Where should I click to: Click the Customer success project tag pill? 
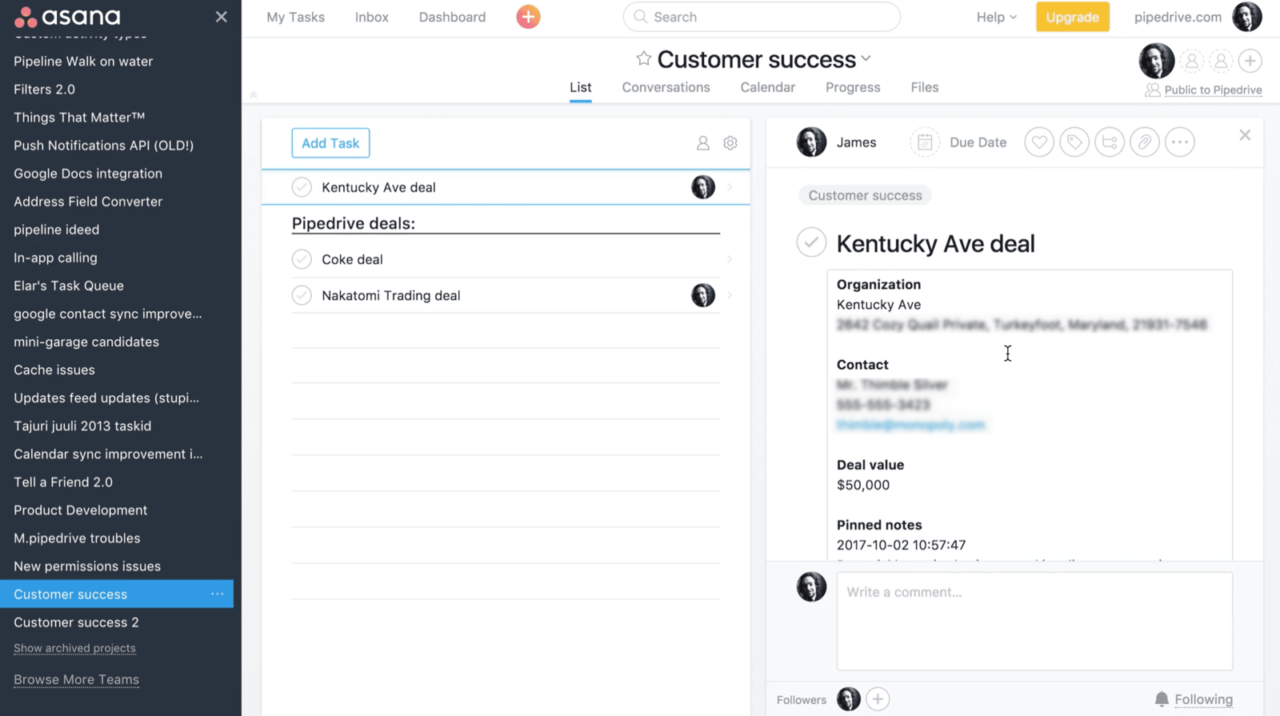click(865, 195)
